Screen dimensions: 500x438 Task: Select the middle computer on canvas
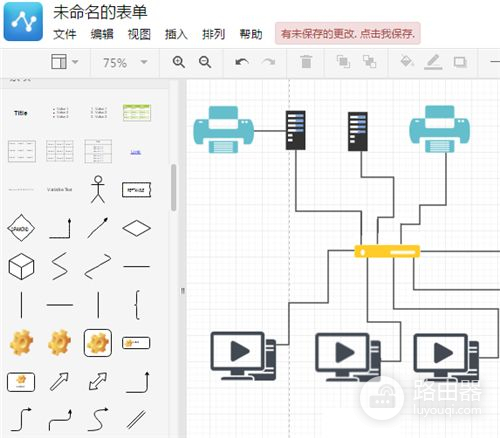(348, 357)
